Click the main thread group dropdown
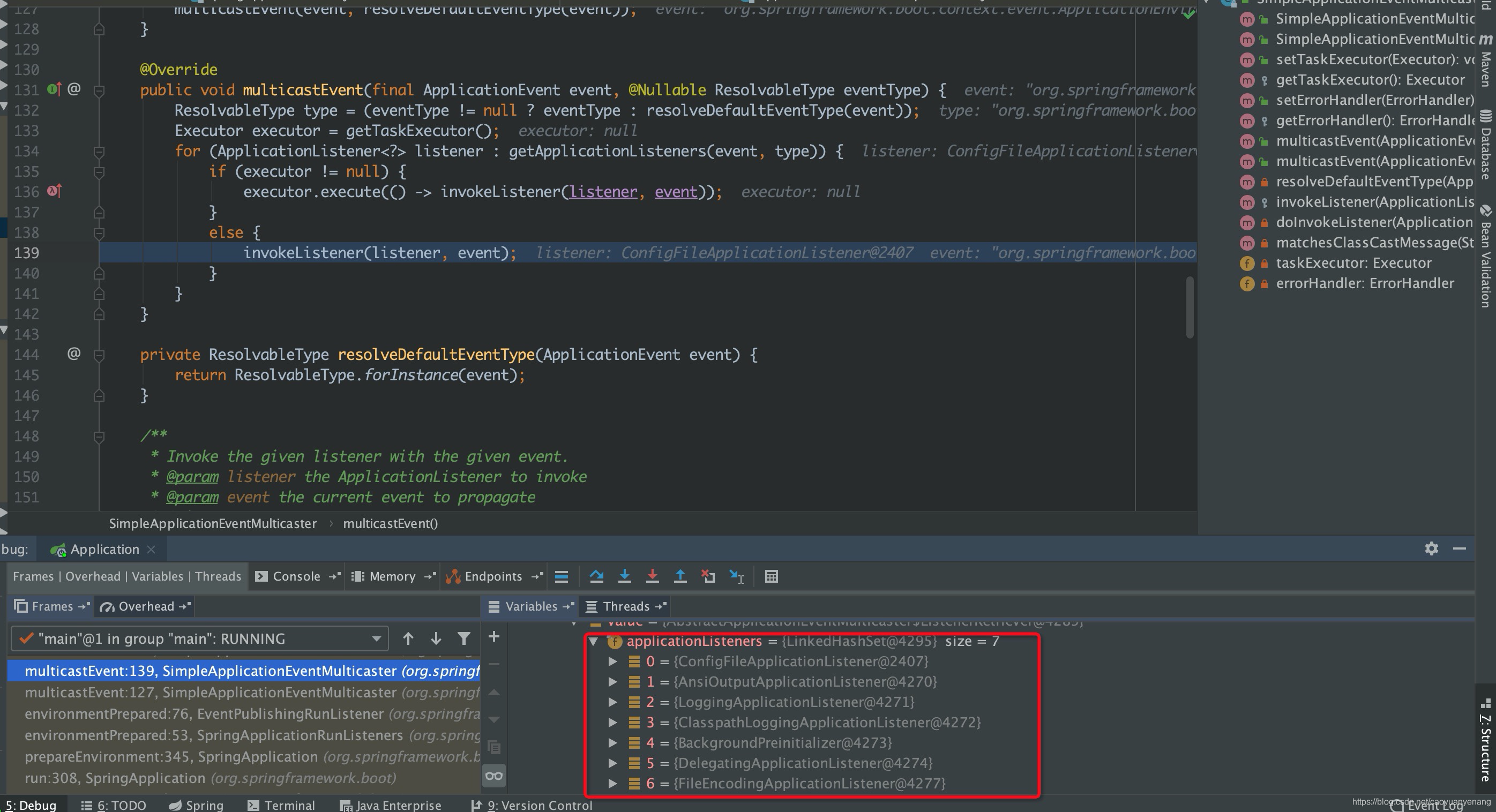The height and width of the screenshot is (812, 1496). coord(198,638)
